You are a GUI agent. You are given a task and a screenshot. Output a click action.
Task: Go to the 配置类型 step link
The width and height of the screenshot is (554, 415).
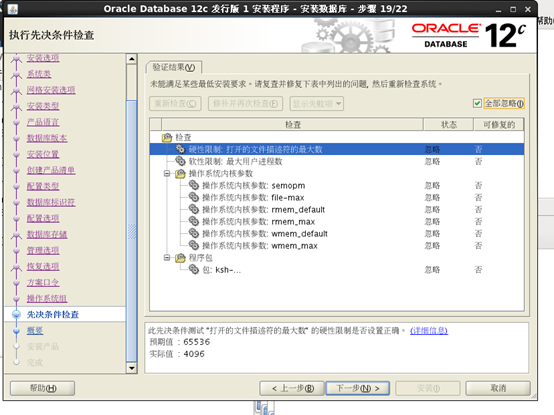pos(43,186)
